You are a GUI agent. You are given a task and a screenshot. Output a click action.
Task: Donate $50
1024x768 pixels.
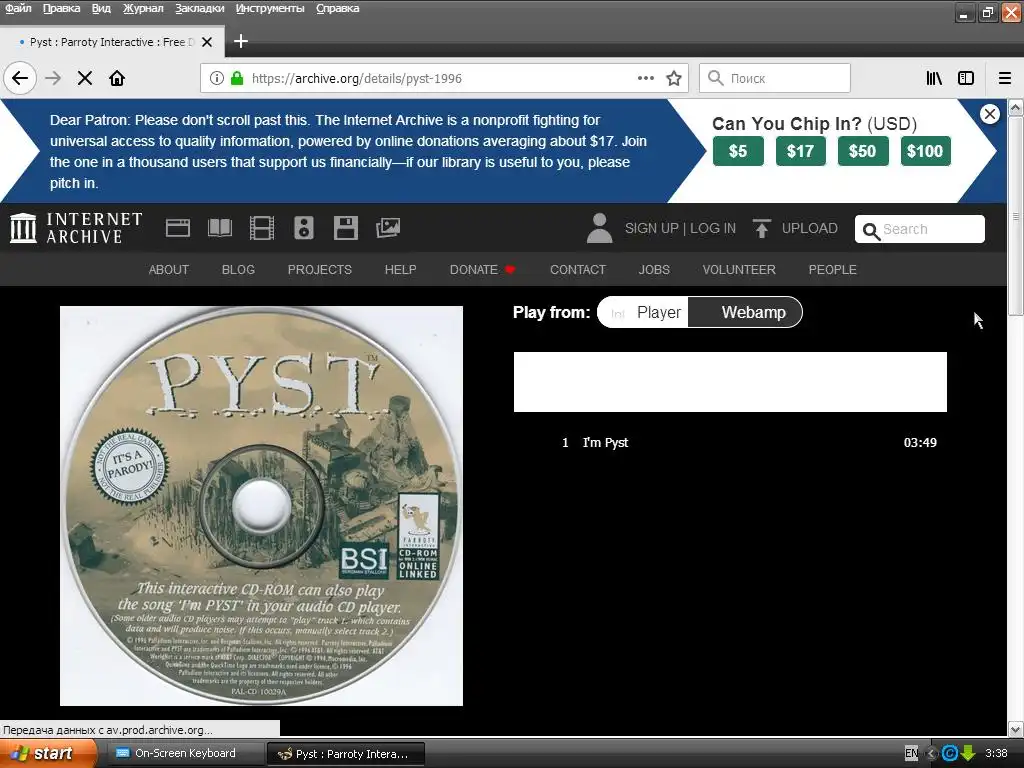[863, 151]
